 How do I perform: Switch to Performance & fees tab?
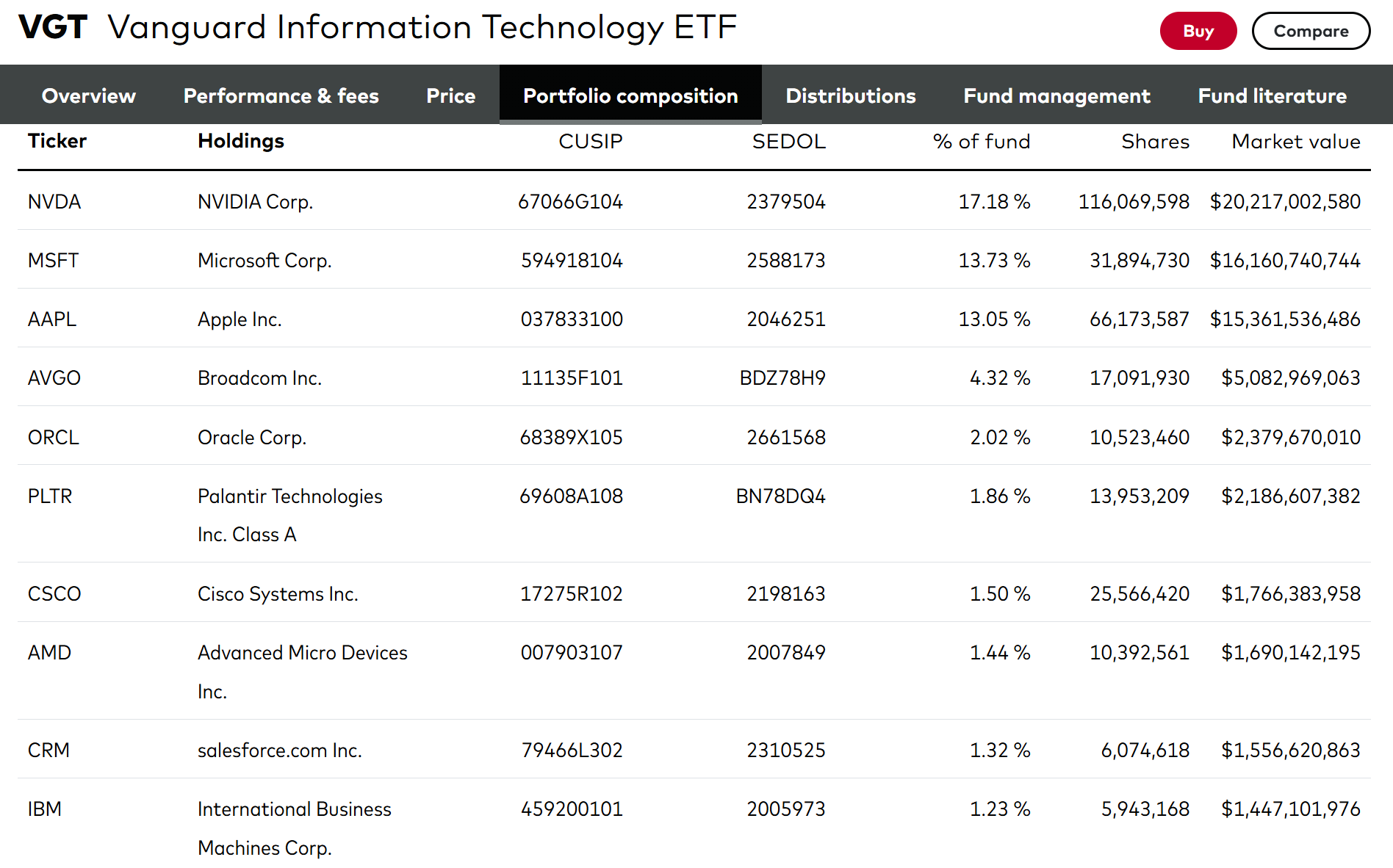(x=281, y=95)
